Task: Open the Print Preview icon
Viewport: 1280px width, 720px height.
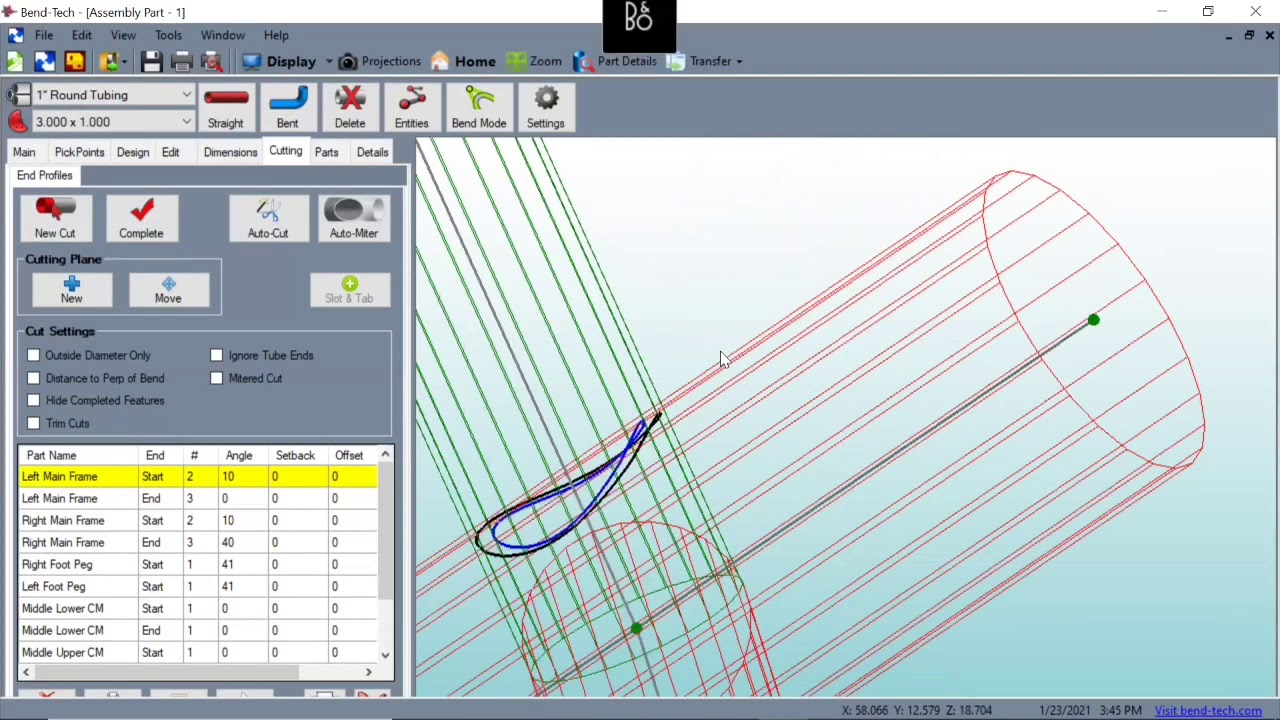Action: coord(212,61)
